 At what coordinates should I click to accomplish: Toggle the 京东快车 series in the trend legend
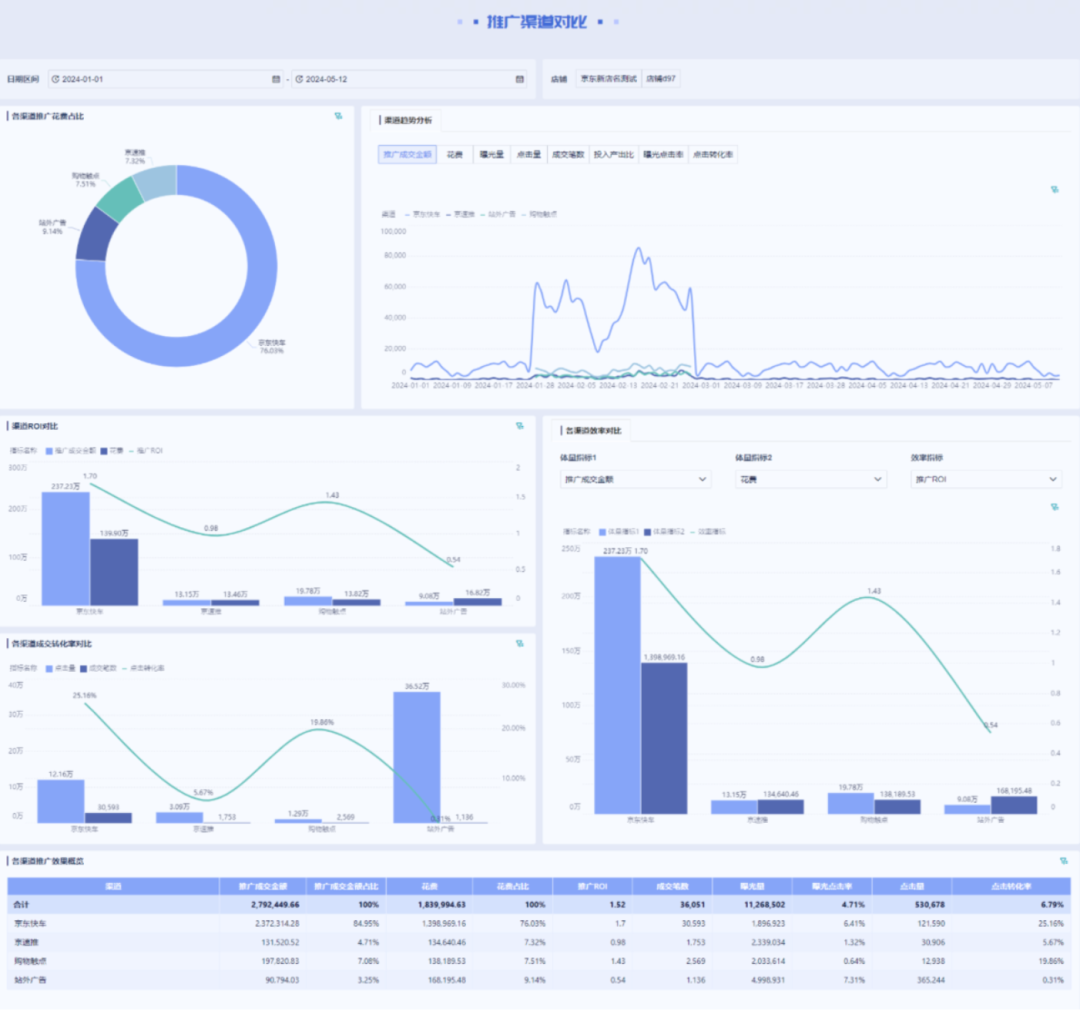[422, 214]
